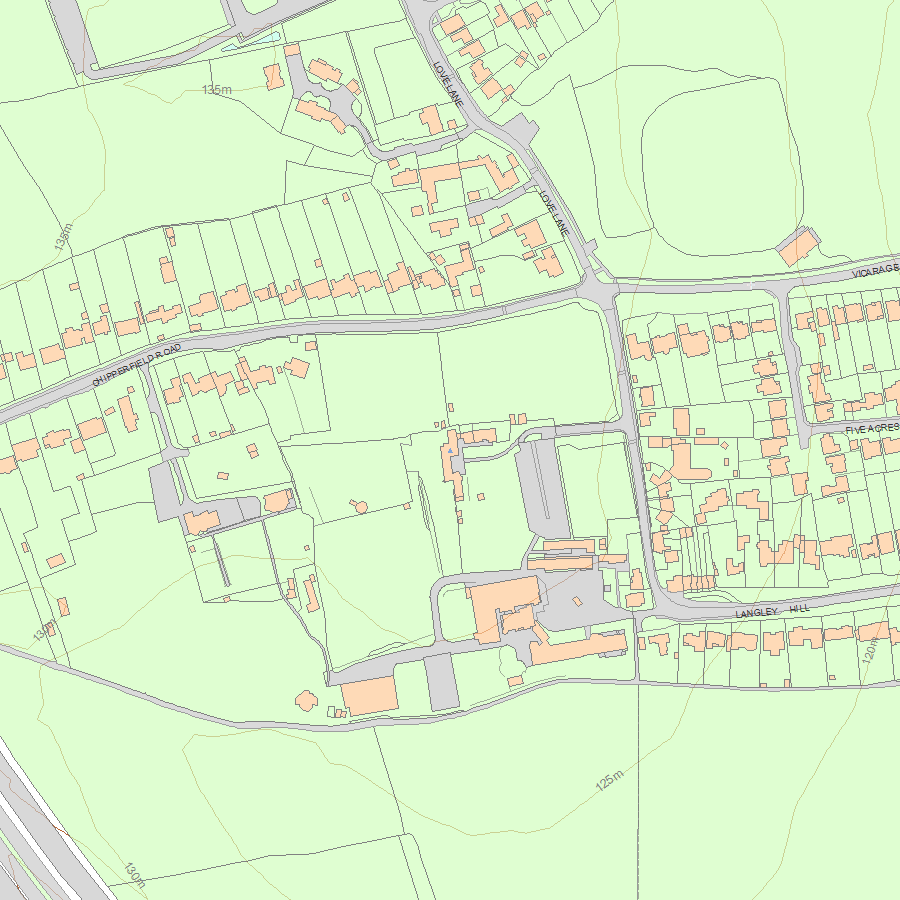Select the Five Acres street label
Image resolution: width=900 pixels, height=900 pixels.
[872, 428]
